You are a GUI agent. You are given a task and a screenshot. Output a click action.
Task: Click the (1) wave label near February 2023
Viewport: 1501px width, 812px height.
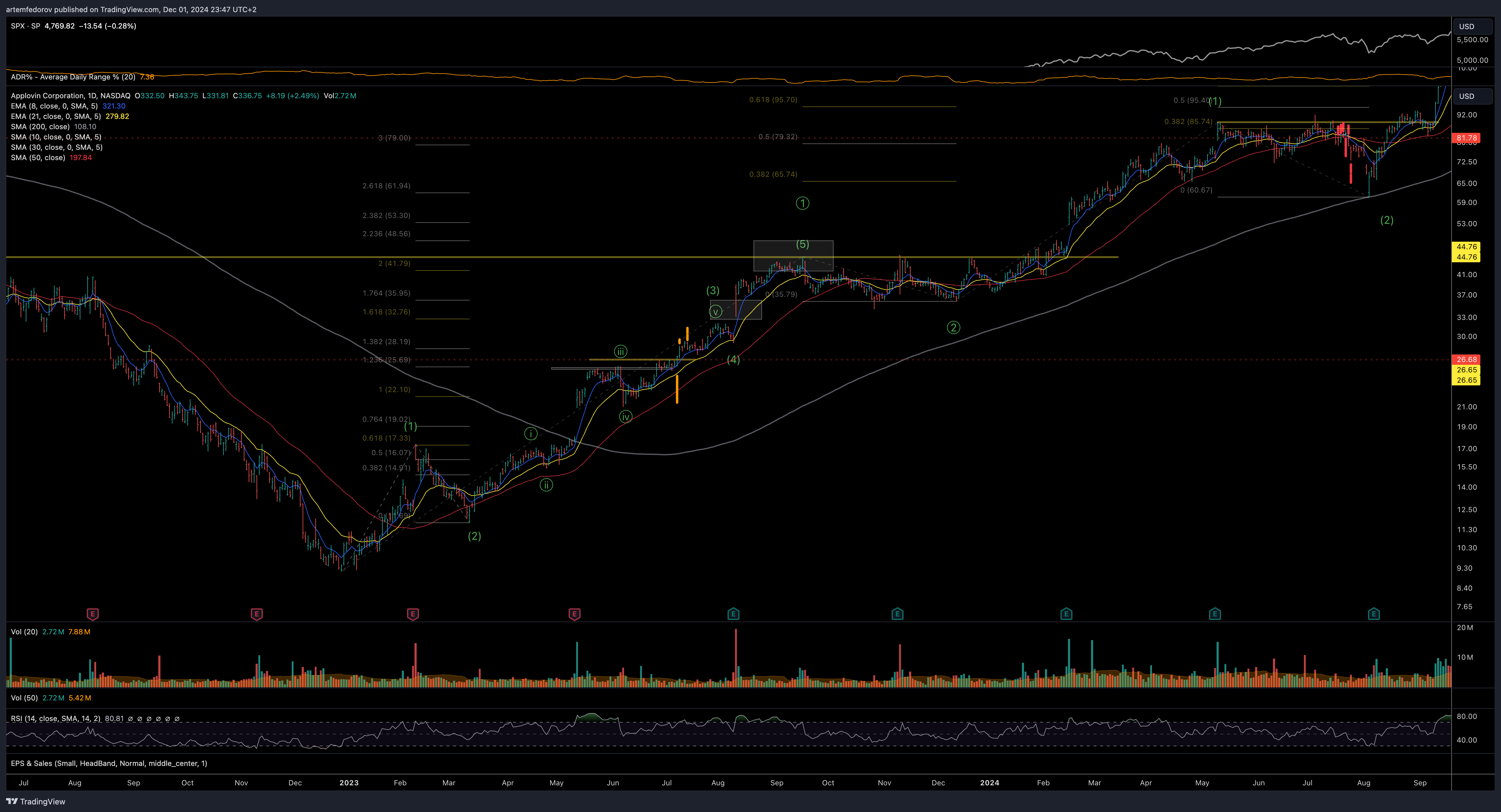point(410,426)
